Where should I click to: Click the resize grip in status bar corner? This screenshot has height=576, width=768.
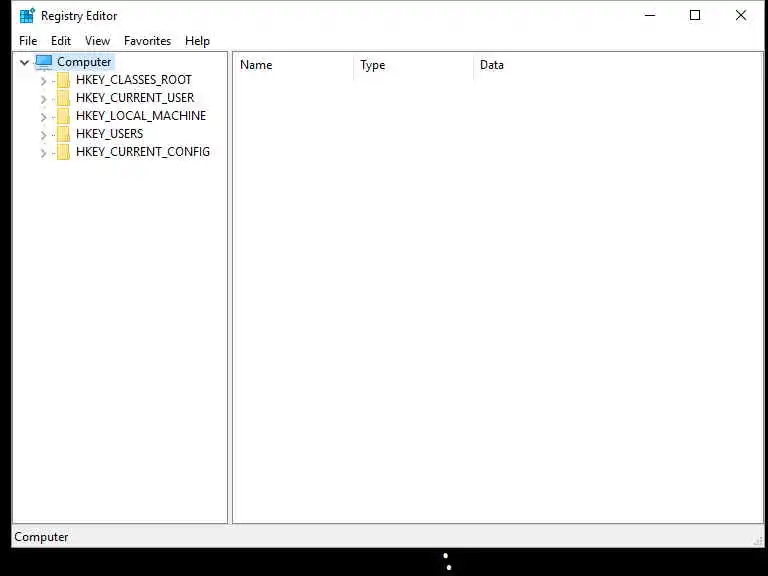tap(758, 540)
